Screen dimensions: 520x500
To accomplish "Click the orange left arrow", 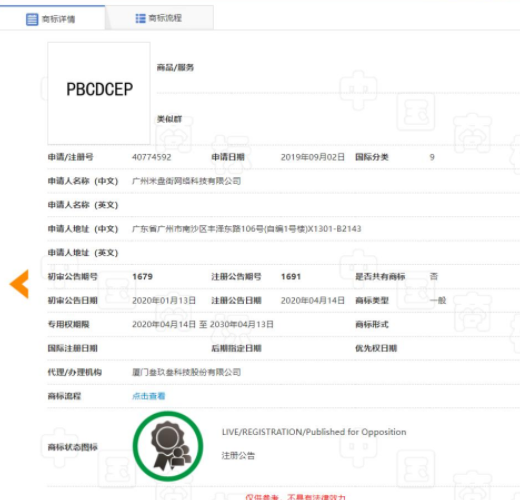I will pos(19,284).
